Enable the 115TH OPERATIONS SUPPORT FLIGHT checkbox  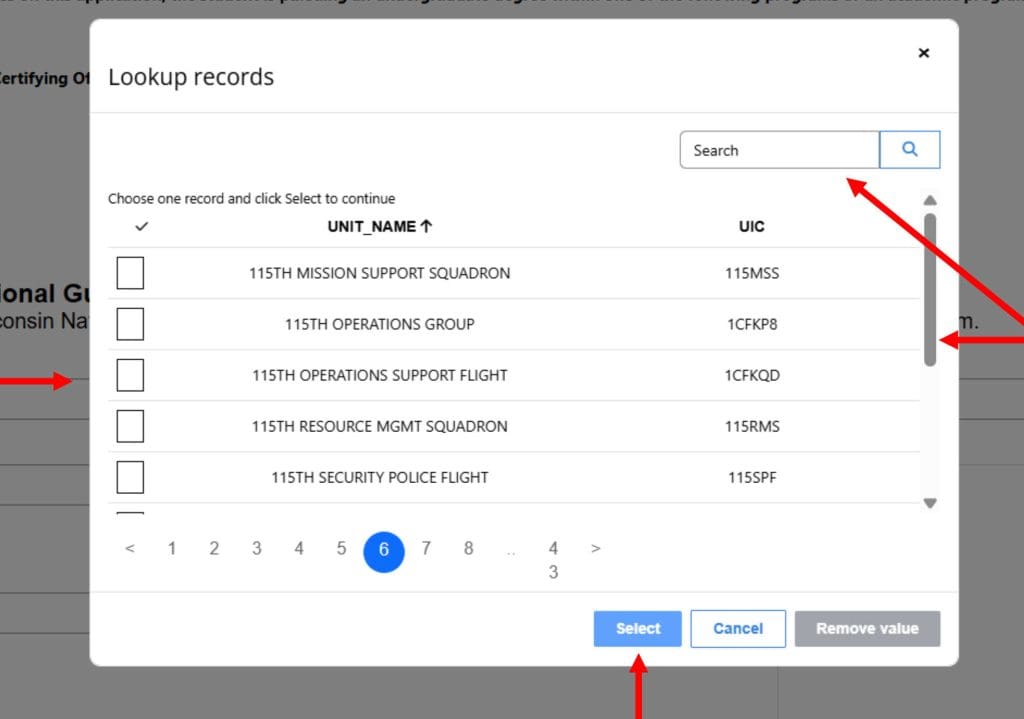[x=130, y=374]
